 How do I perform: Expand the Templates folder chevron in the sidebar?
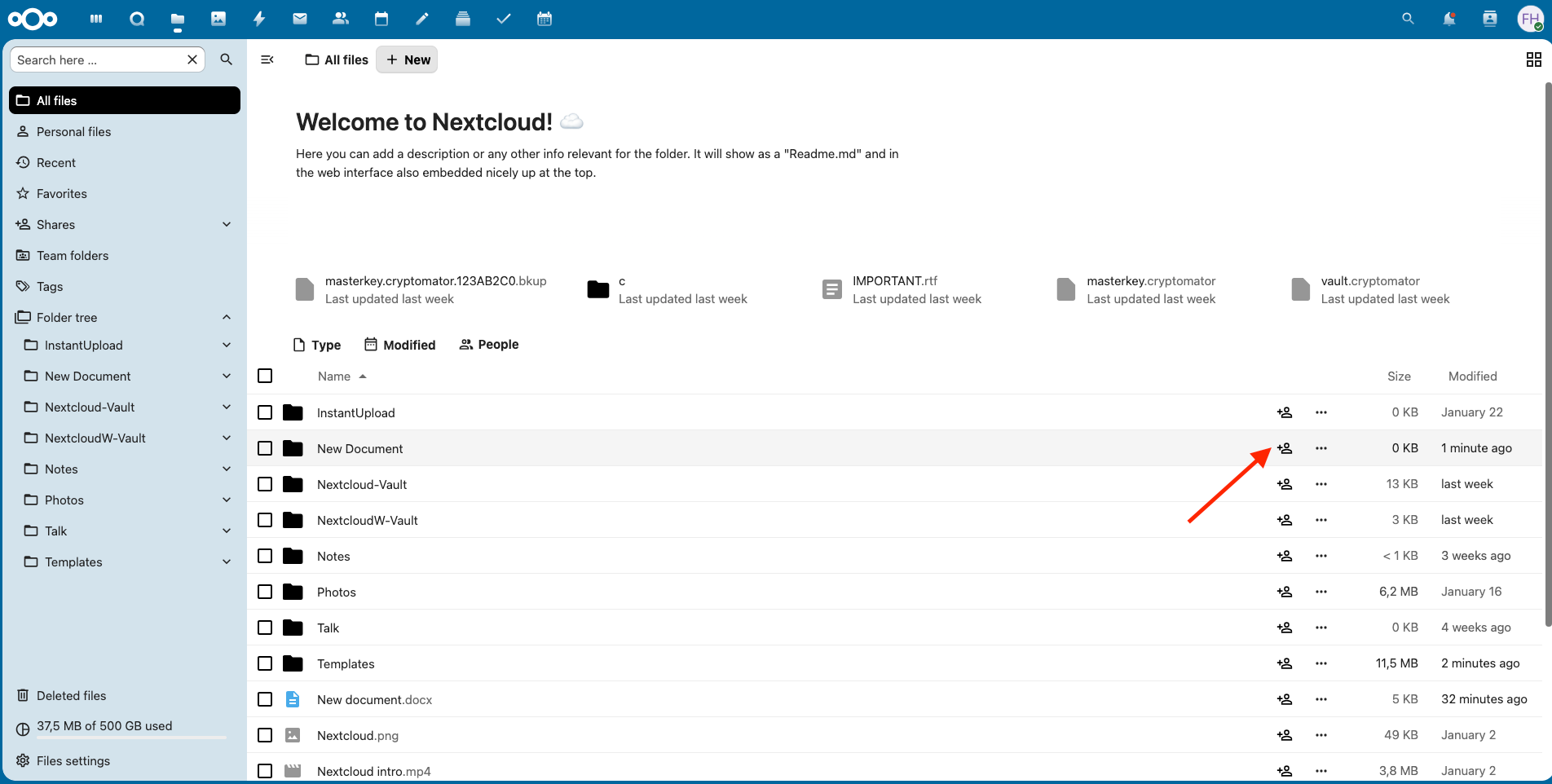(226, 562)
